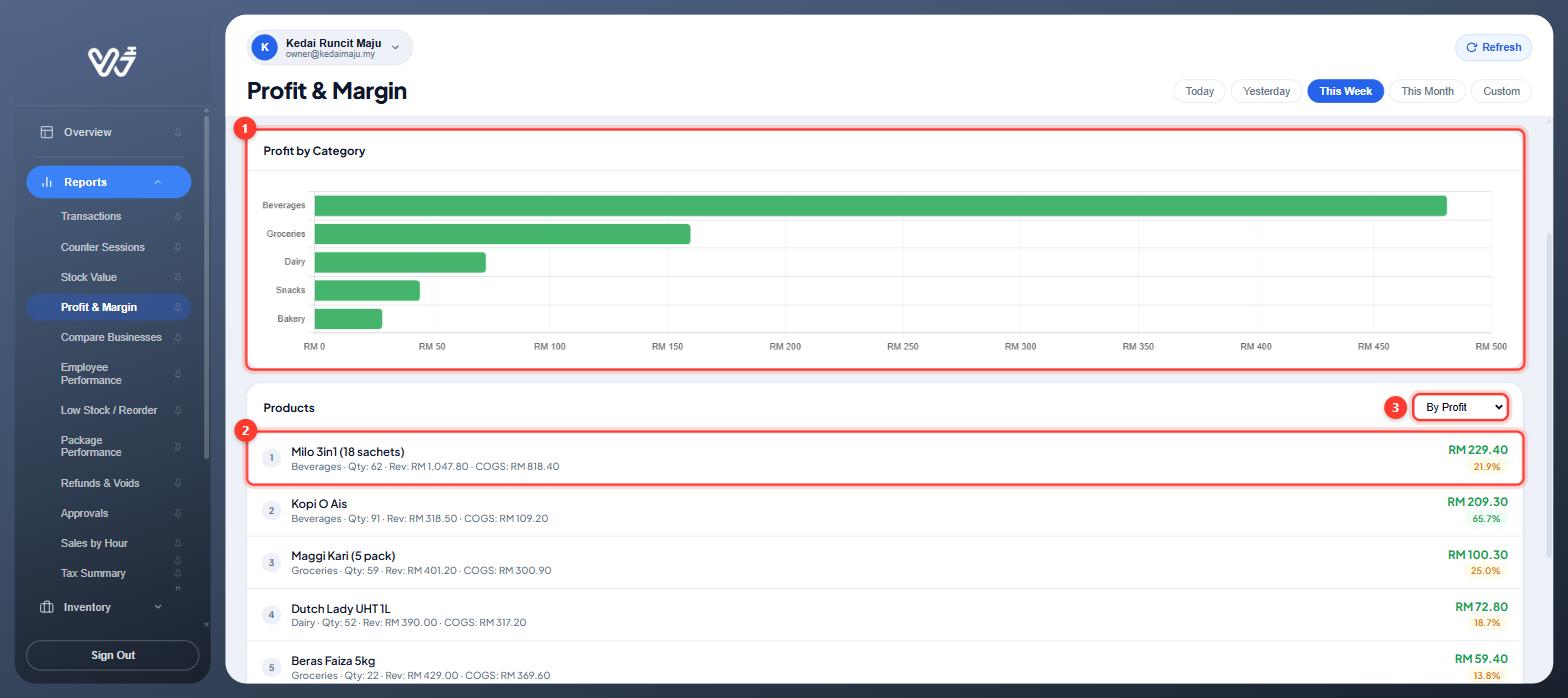This screenshot has width=1568, height=698.
Task: Click the Beras Faiza 5kg product name
Action: [333, 661]
